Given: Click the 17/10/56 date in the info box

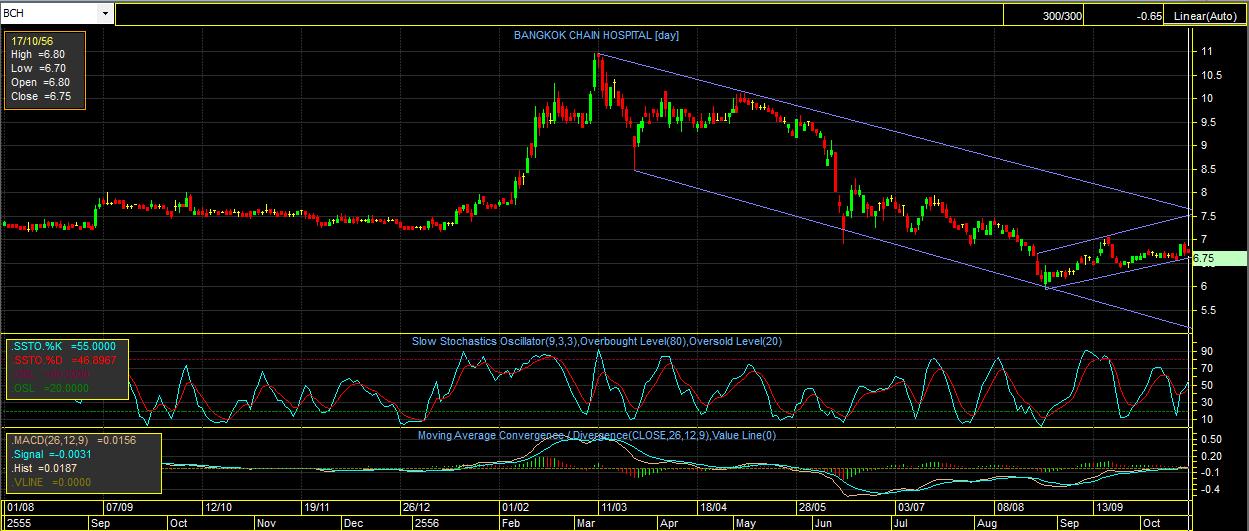Looking at the screenshot, I should tap(32, 41).
